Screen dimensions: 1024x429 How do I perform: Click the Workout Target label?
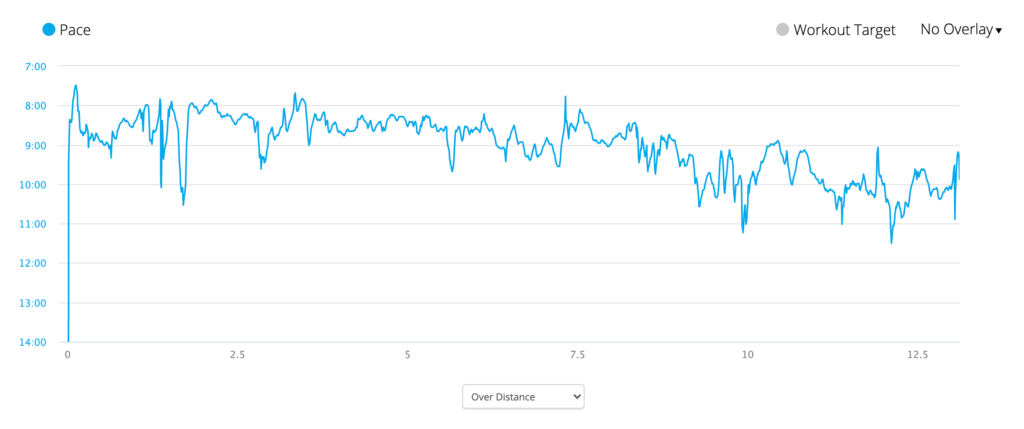coord(844,30)
